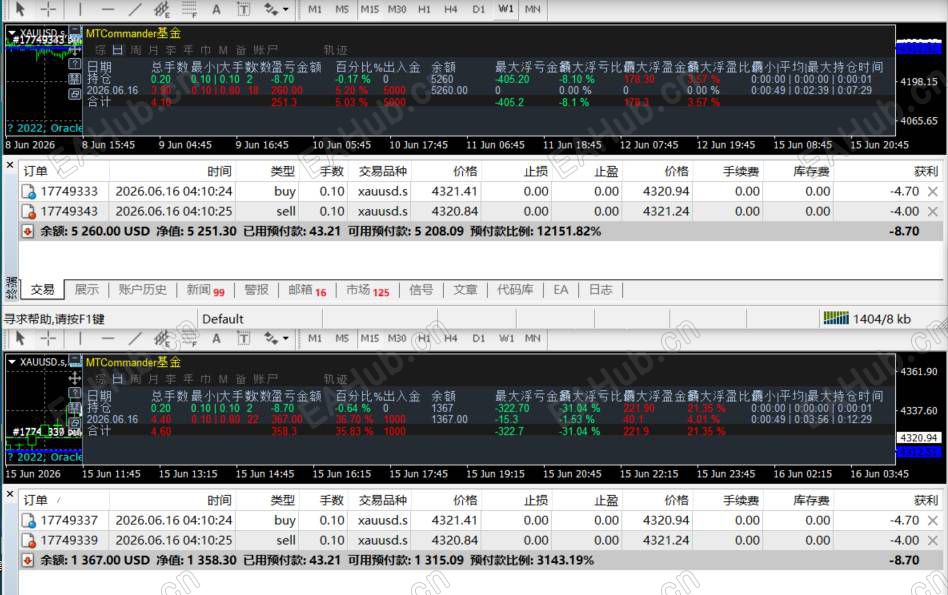Pick the vertical line tool in upper toolbar

tap(80, 9)
